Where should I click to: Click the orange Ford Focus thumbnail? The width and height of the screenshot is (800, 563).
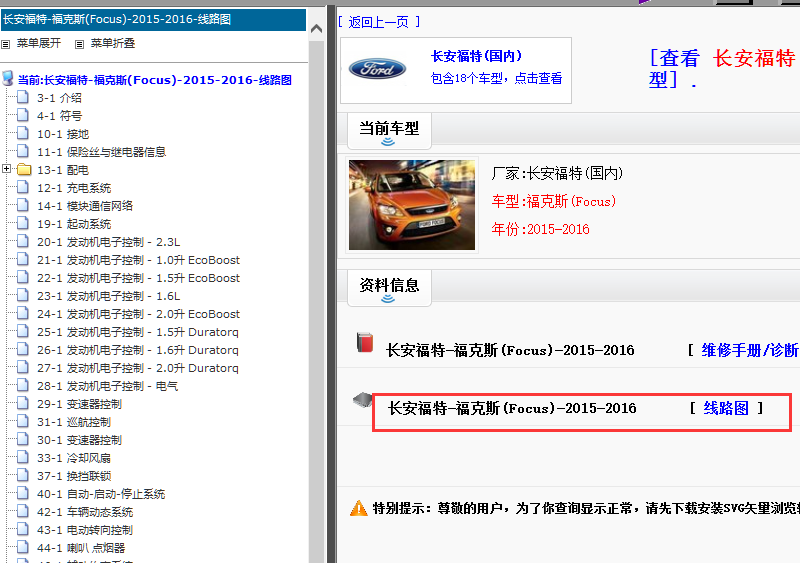point(412,205)
